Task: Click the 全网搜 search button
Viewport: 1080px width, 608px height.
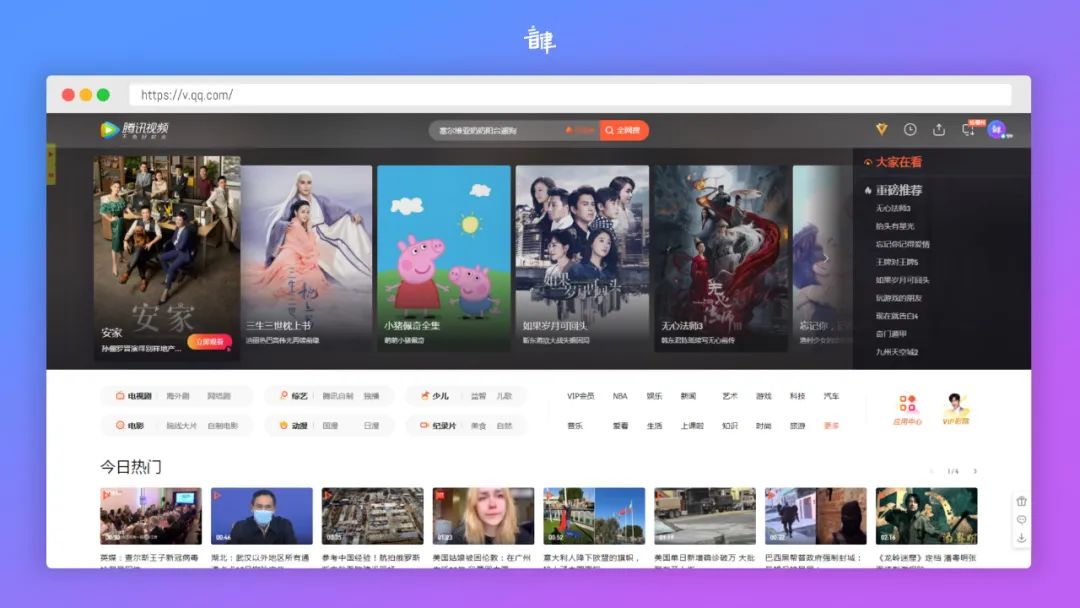Action: [623, 130]
